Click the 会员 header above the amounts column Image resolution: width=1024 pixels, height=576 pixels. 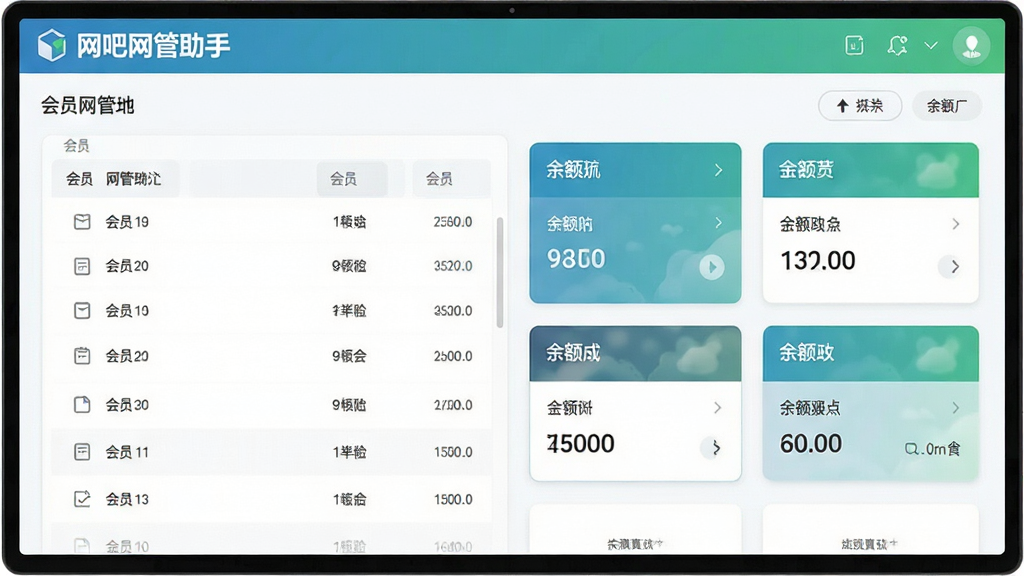point(450,179)
